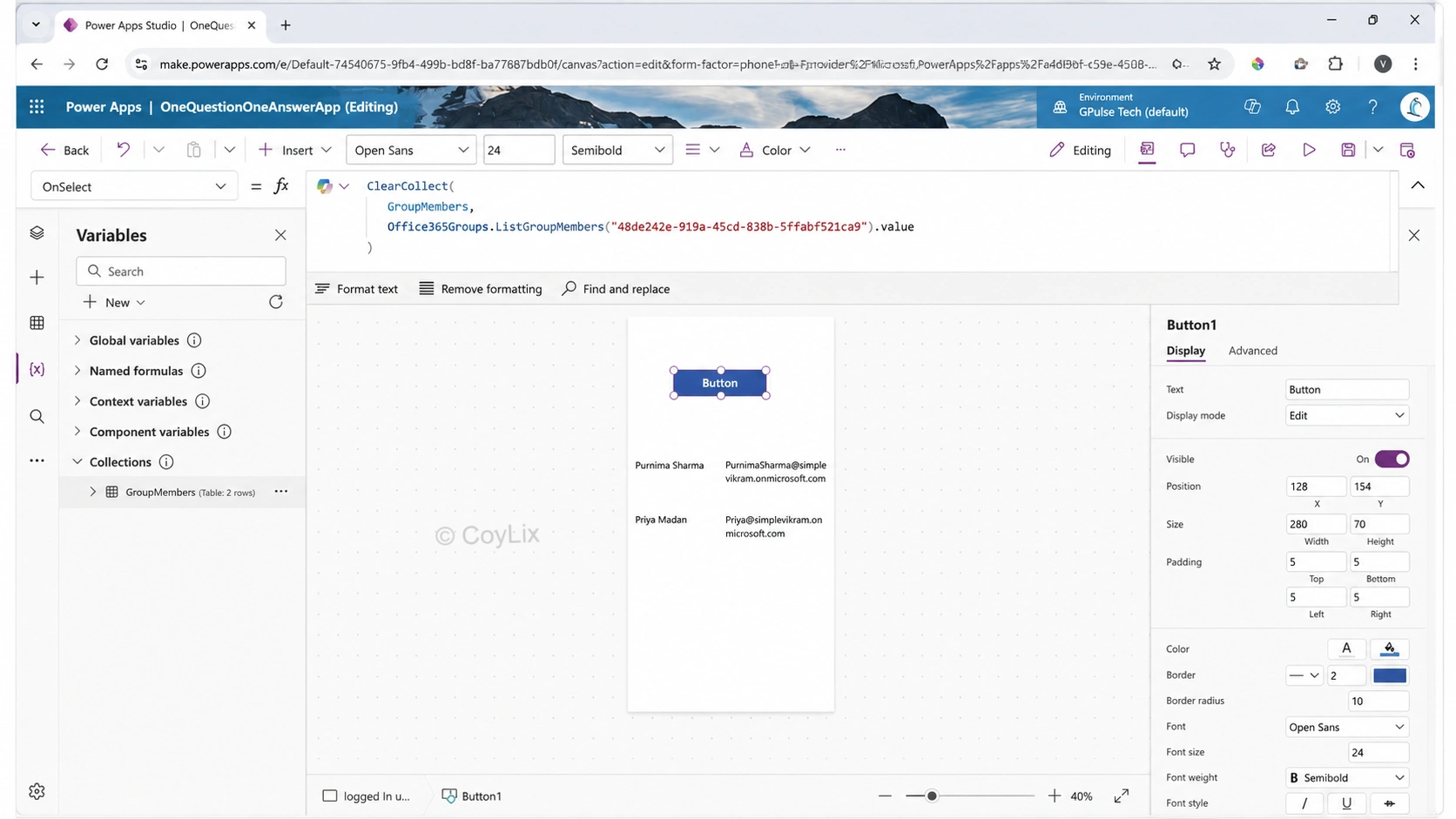The height and width of the screenshot is (819, 1456).
Task: Open the header Settings gear
Action: click(x=1332, y=107)
